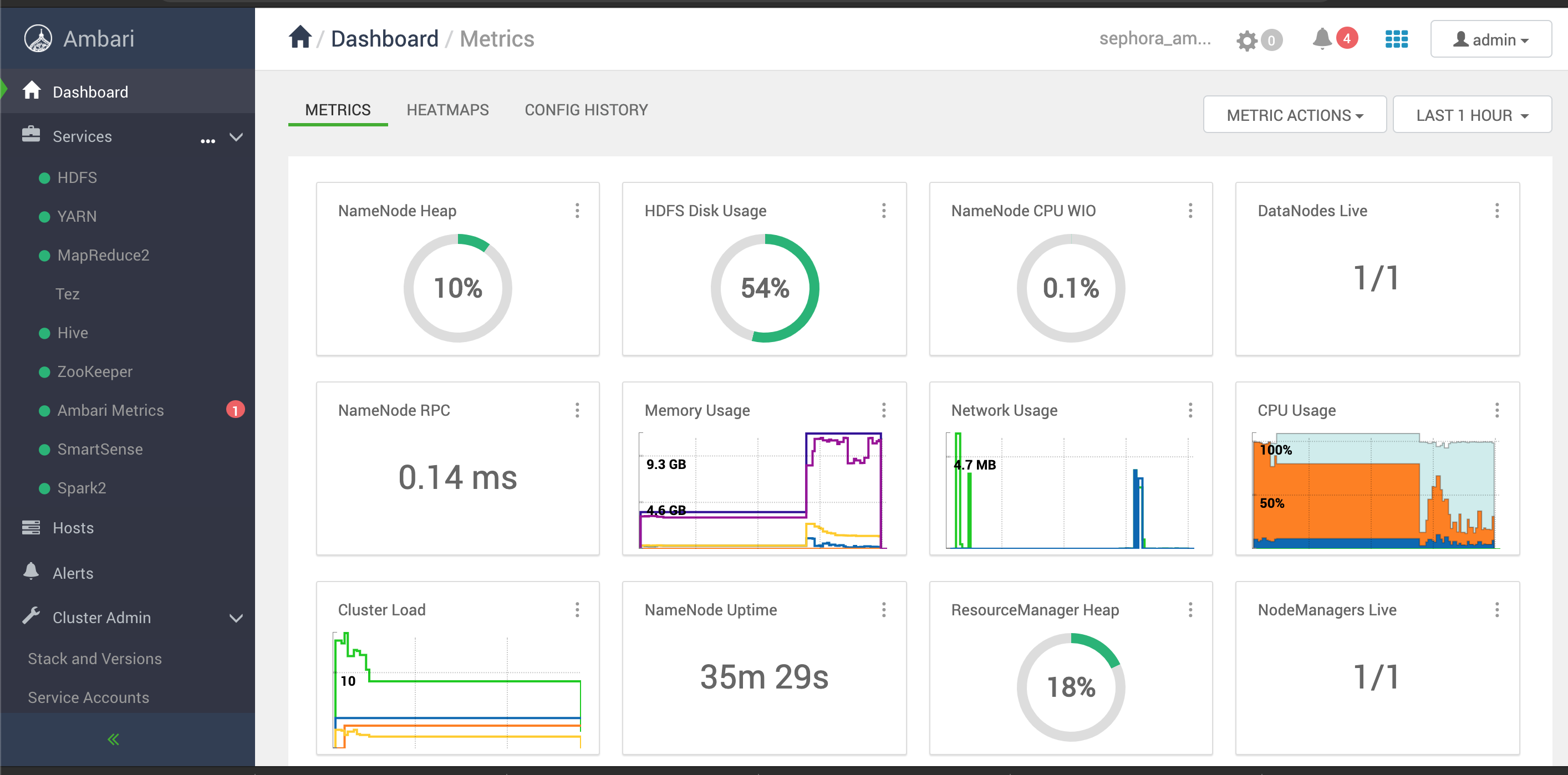
Task: Open background operations gear icon
Action: click(1246, 41)
